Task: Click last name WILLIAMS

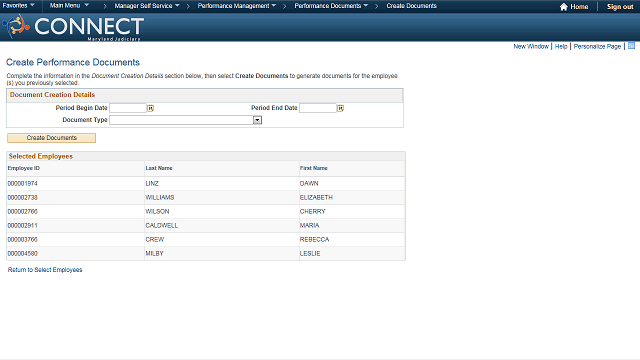Action: point(160,198)
